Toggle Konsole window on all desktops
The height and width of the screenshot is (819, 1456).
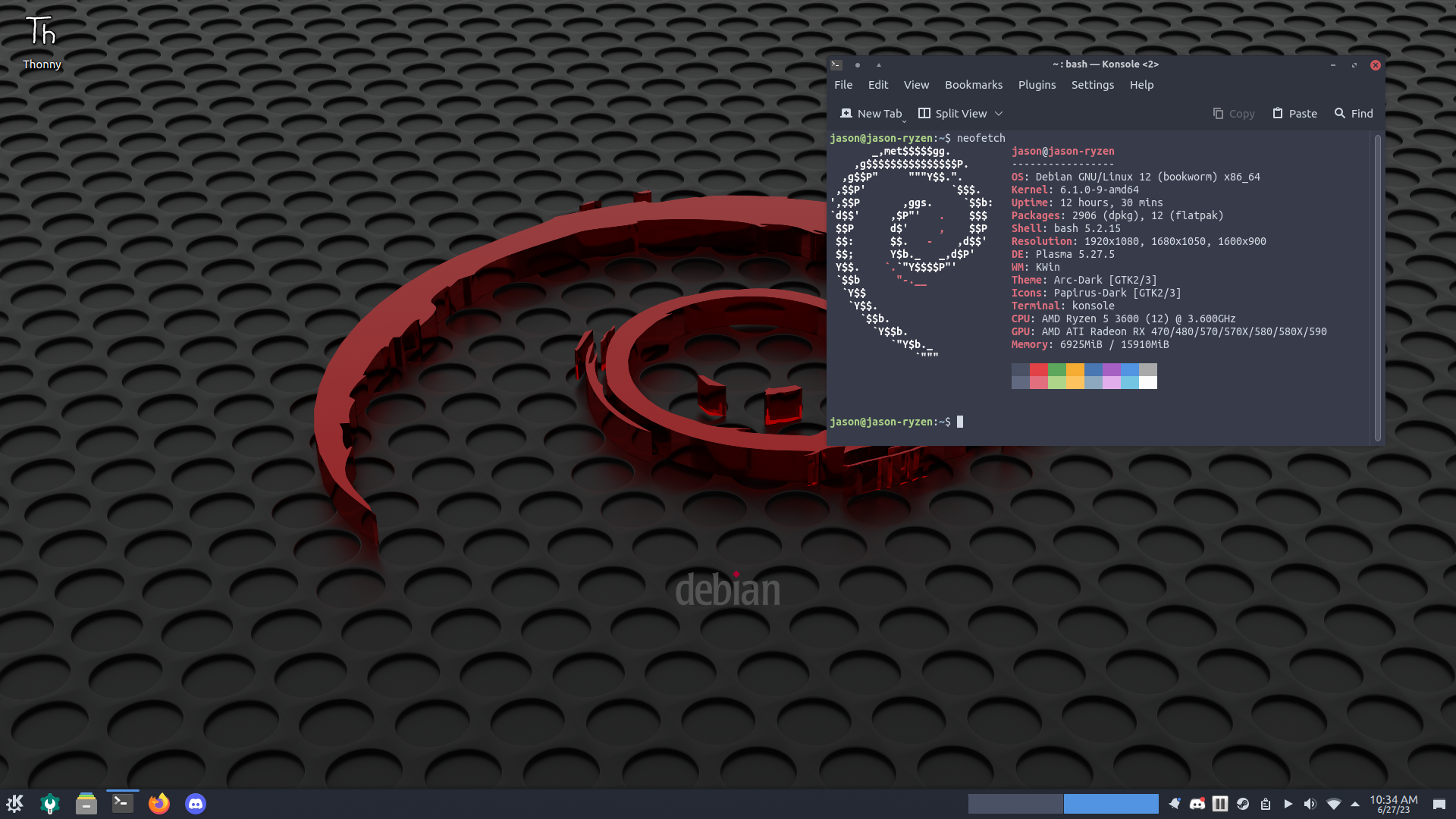pyautogui.click(x=858, y=65)
